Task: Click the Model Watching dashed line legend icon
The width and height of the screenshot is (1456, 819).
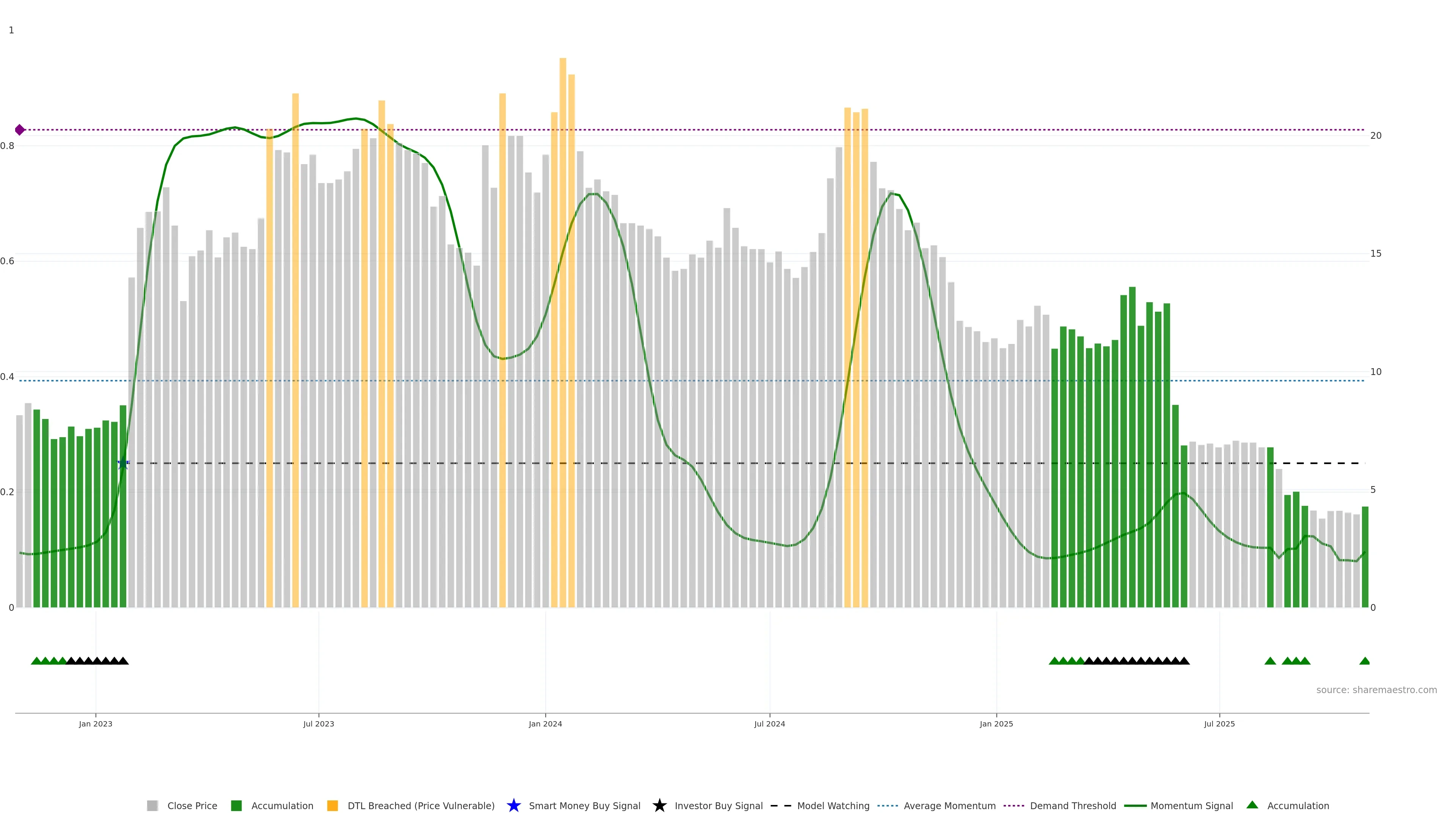Action: [781, 805]
